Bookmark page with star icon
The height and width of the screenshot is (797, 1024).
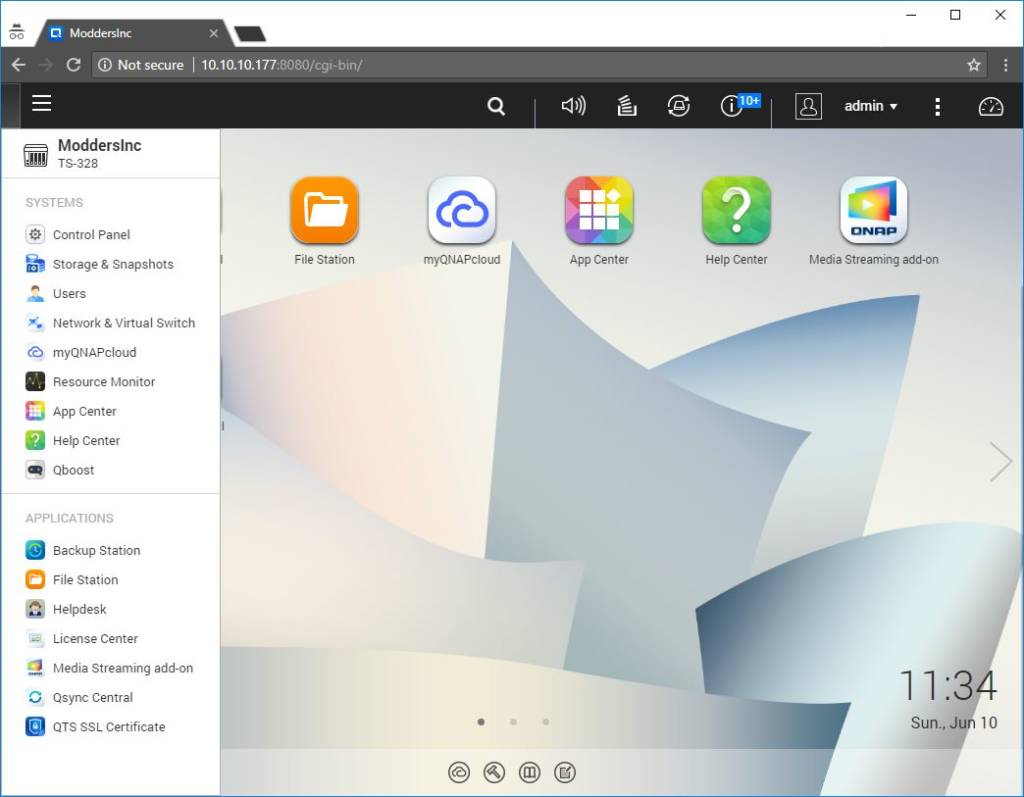974,65
